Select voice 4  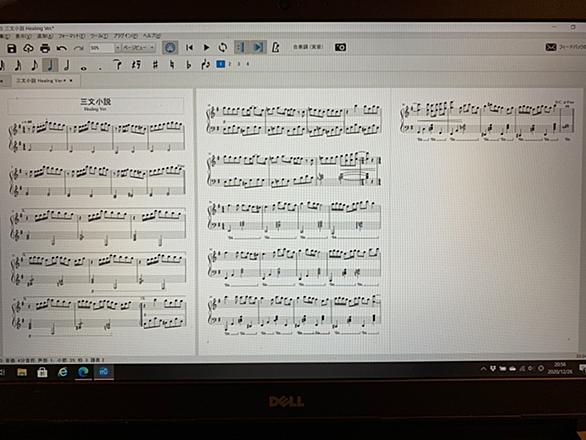pos(247,64)
